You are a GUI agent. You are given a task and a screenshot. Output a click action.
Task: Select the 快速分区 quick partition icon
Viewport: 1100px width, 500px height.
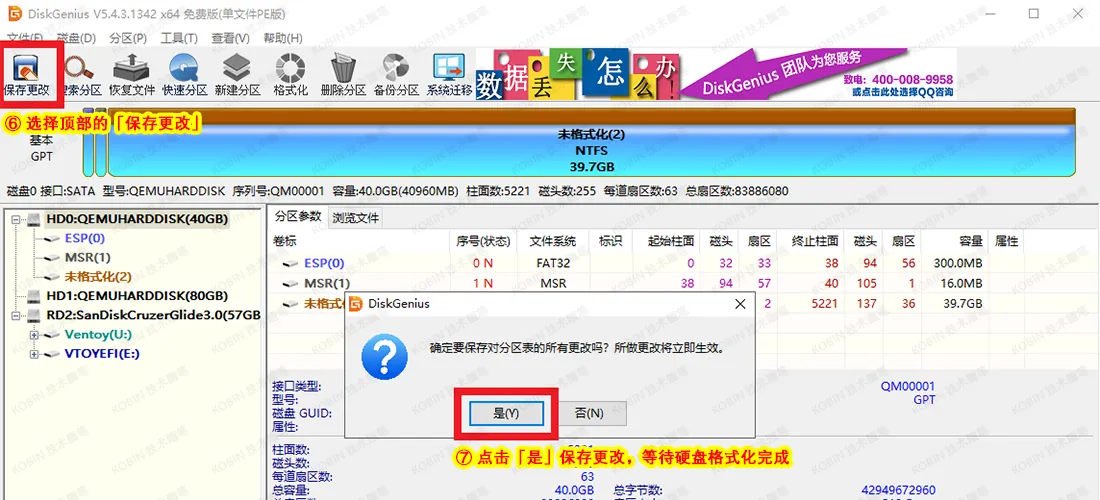click(x=185, y=75)
